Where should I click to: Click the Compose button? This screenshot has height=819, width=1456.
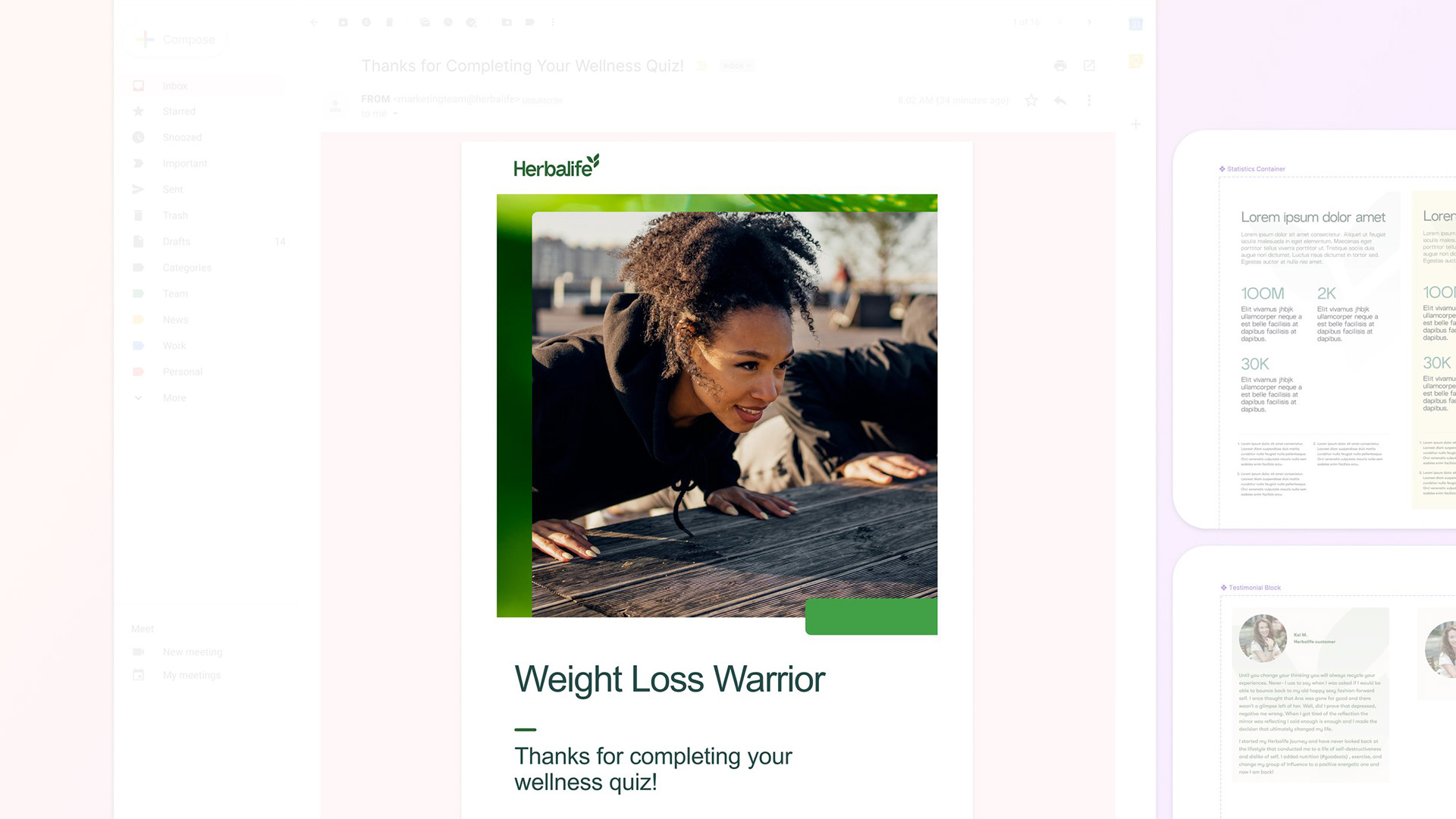(x=175, y=39)
